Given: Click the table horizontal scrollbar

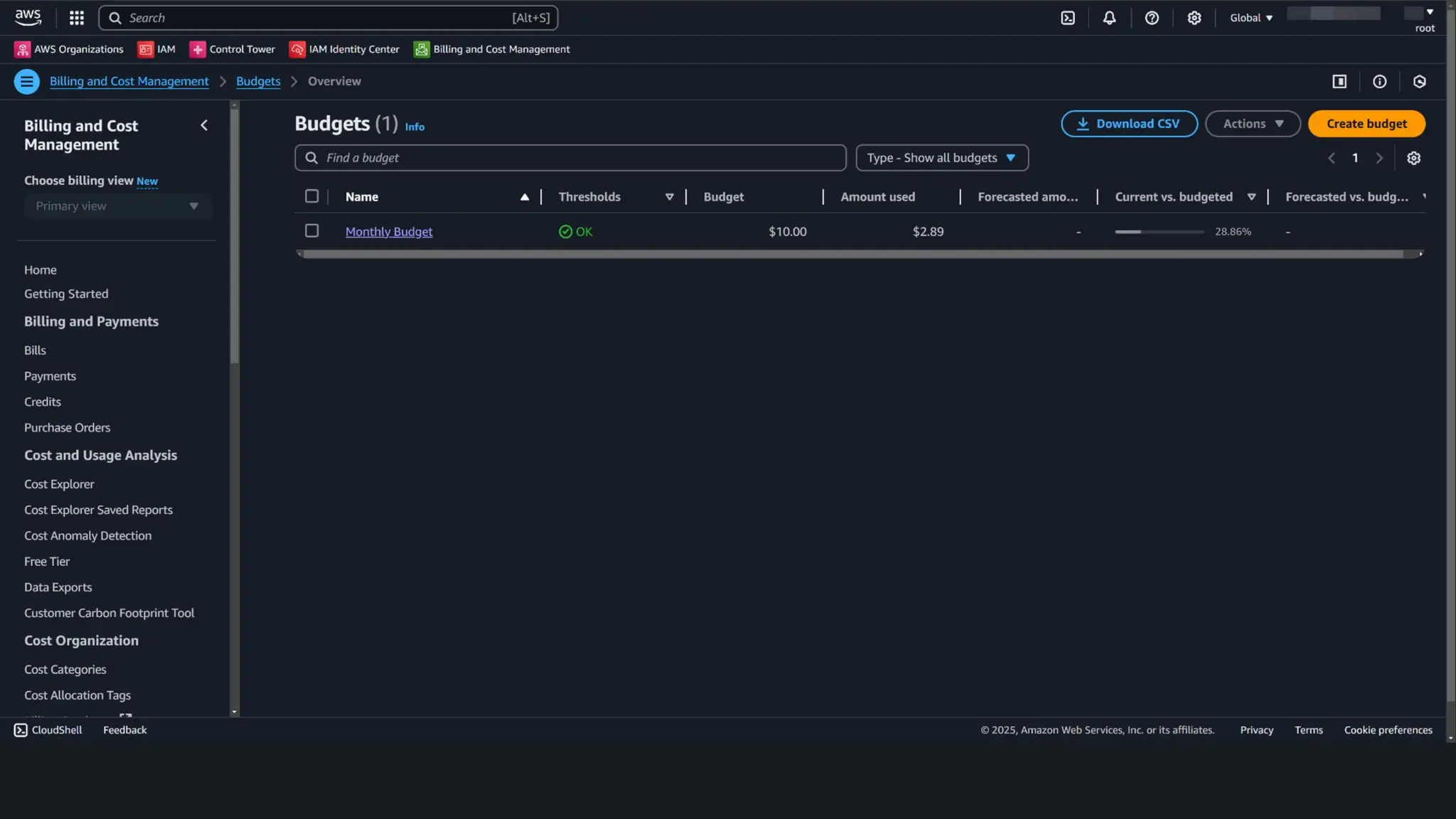Looking at the screenshot, I should 853,254.
